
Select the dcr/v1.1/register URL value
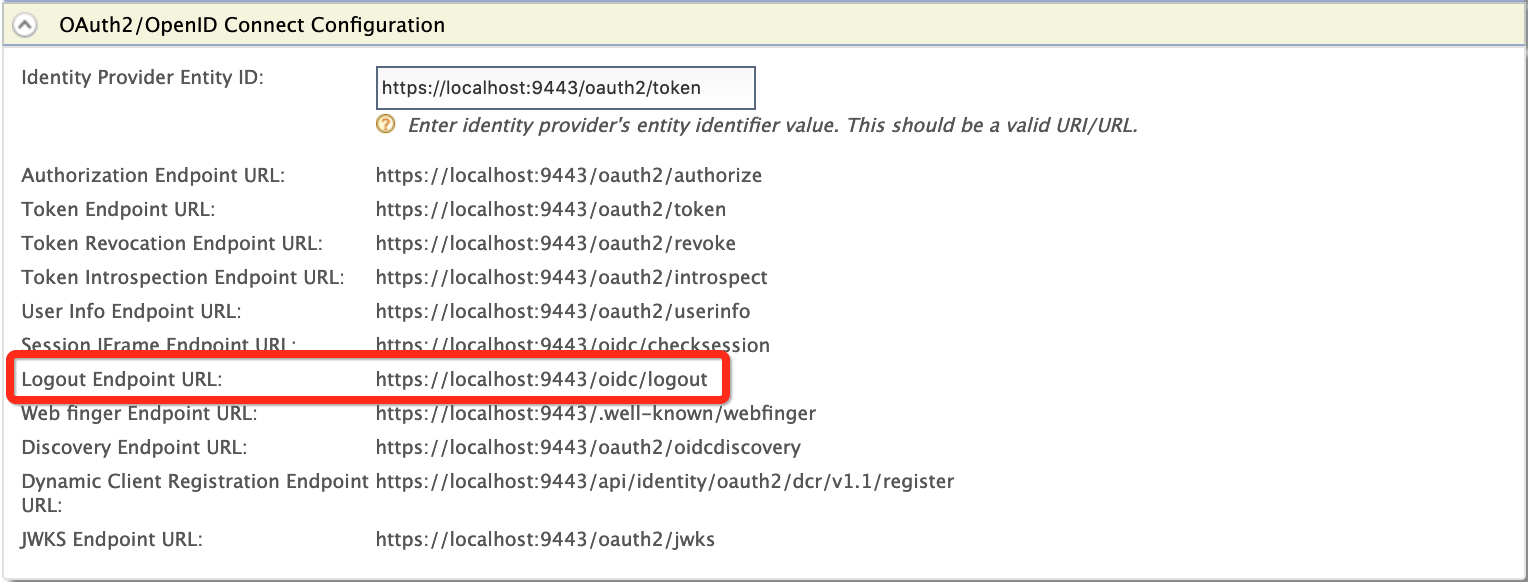pyautogui.click(x=665, y=482)
